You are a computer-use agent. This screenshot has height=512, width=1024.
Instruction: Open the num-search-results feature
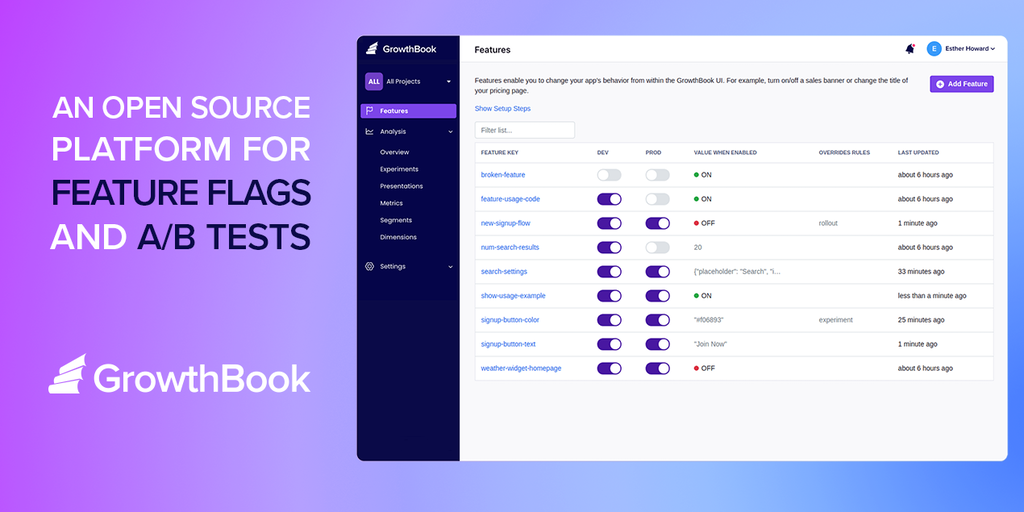pyautogui.click(x=509, y=248)
